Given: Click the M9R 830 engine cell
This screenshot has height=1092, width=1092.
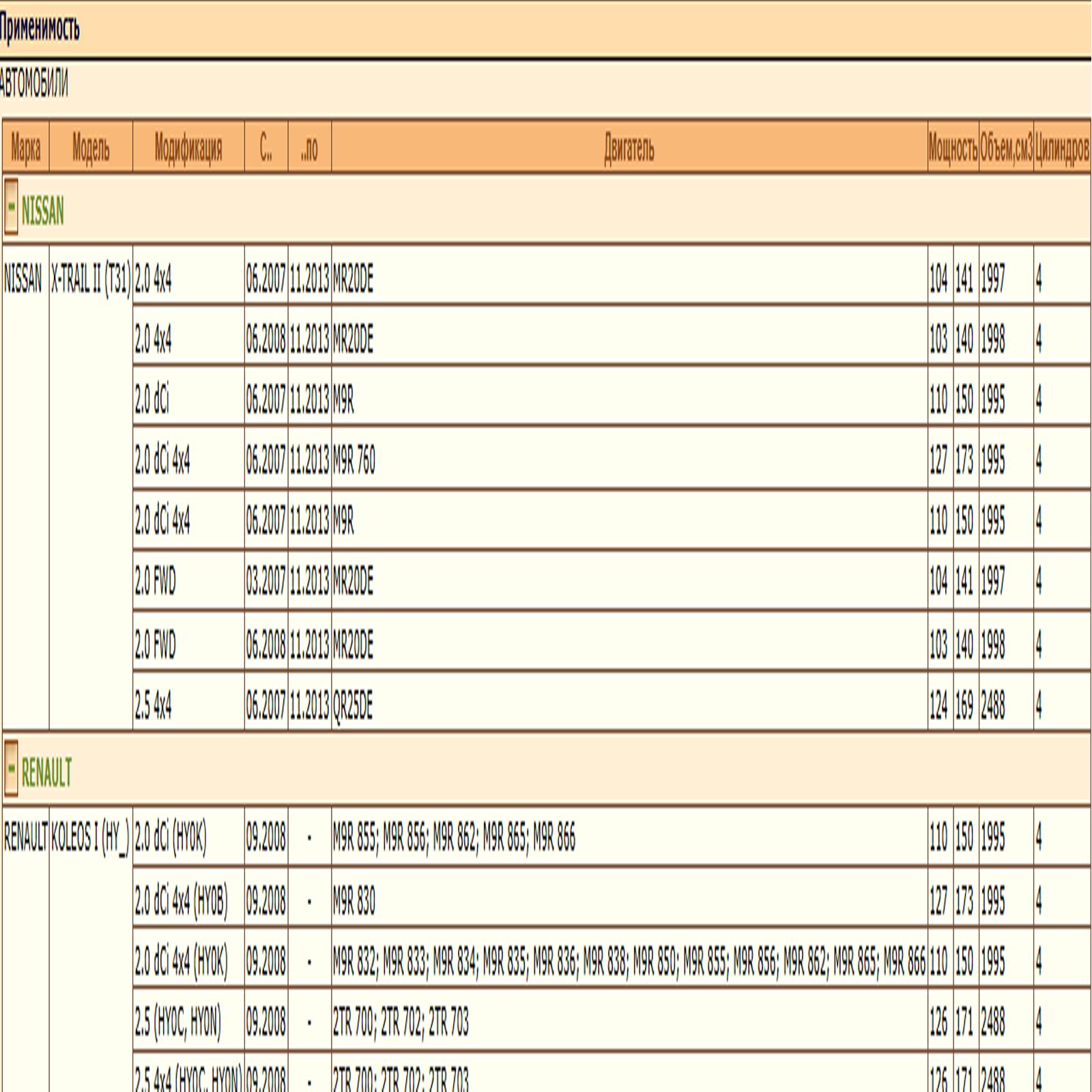Looking at the screenshot, I should (x=629, y=901).
